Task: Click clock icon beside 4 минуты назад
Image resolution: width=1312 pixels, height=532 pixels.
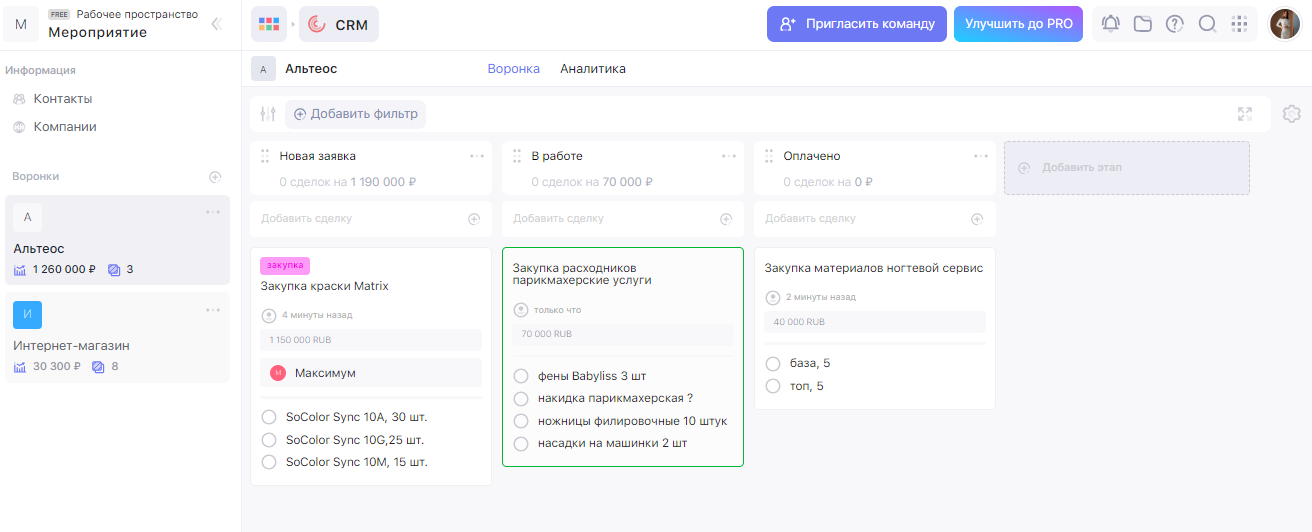Action: (x=268, y=315)
